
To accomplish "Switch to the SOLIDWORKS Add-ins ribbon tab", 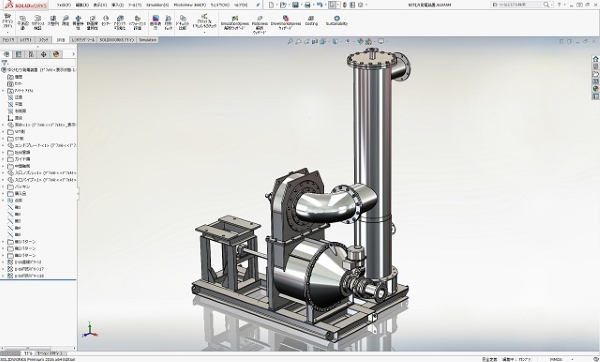I will tap(117, 40).
